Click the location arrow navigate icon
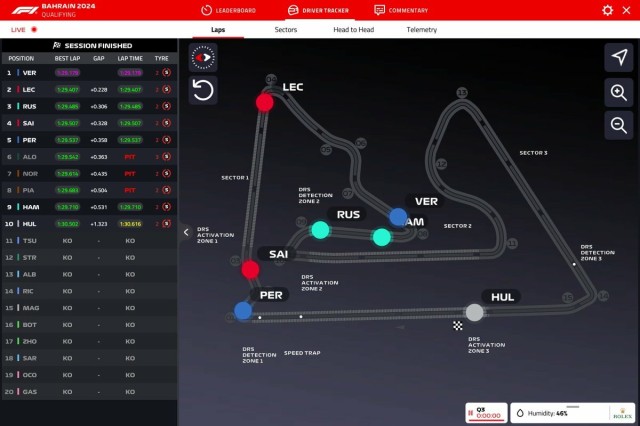 coord(619,58)
